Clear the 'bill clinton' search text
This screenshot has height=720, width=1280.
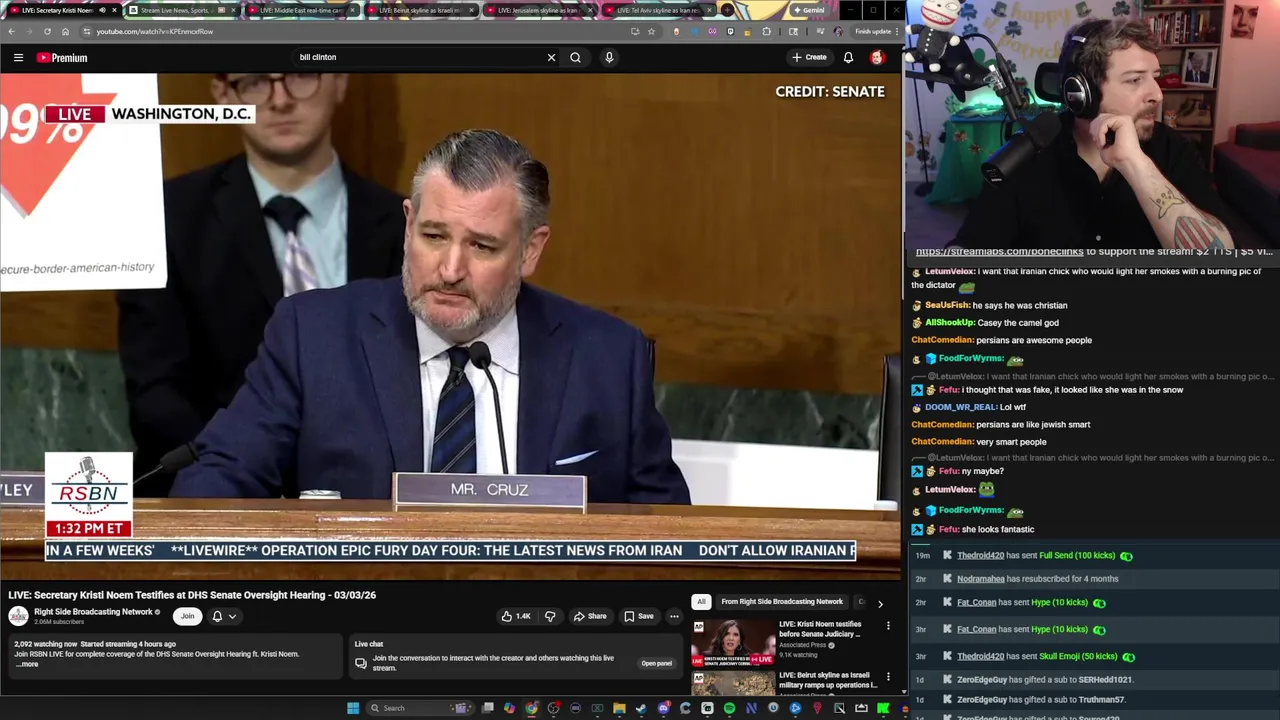click(x=551, y=58)
